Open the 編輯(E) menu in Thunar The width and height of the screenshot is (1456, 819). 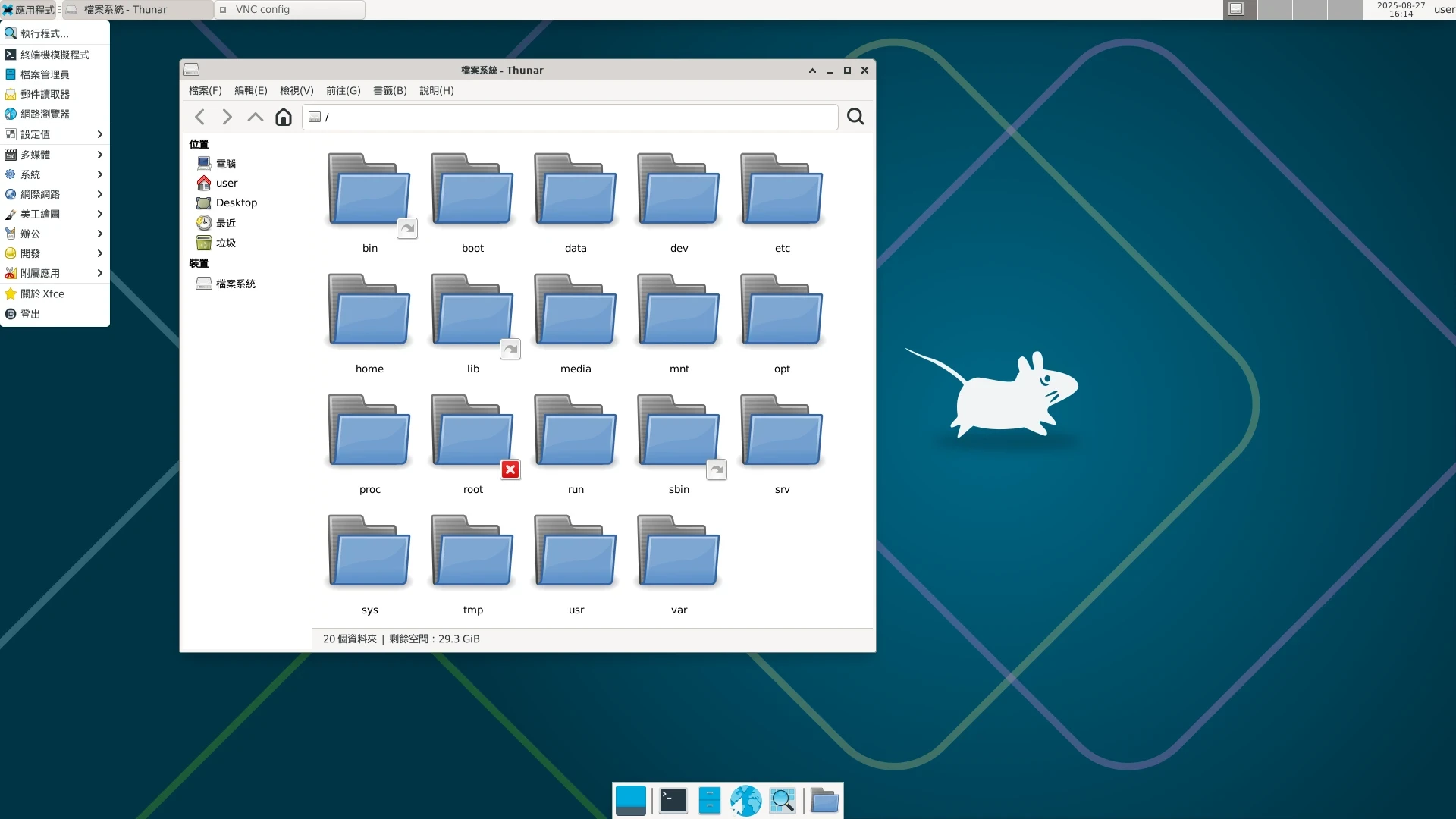pyautogui.click(x=250, y=90)
